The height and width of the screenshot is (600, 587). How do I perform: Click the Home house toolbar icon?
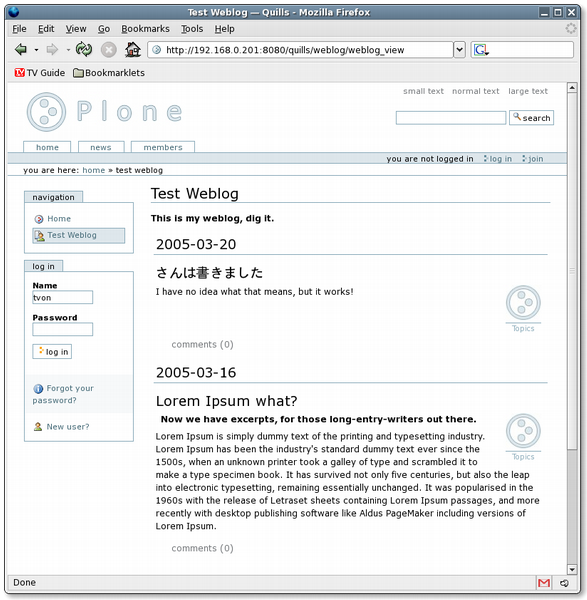[x=133, y=50]
